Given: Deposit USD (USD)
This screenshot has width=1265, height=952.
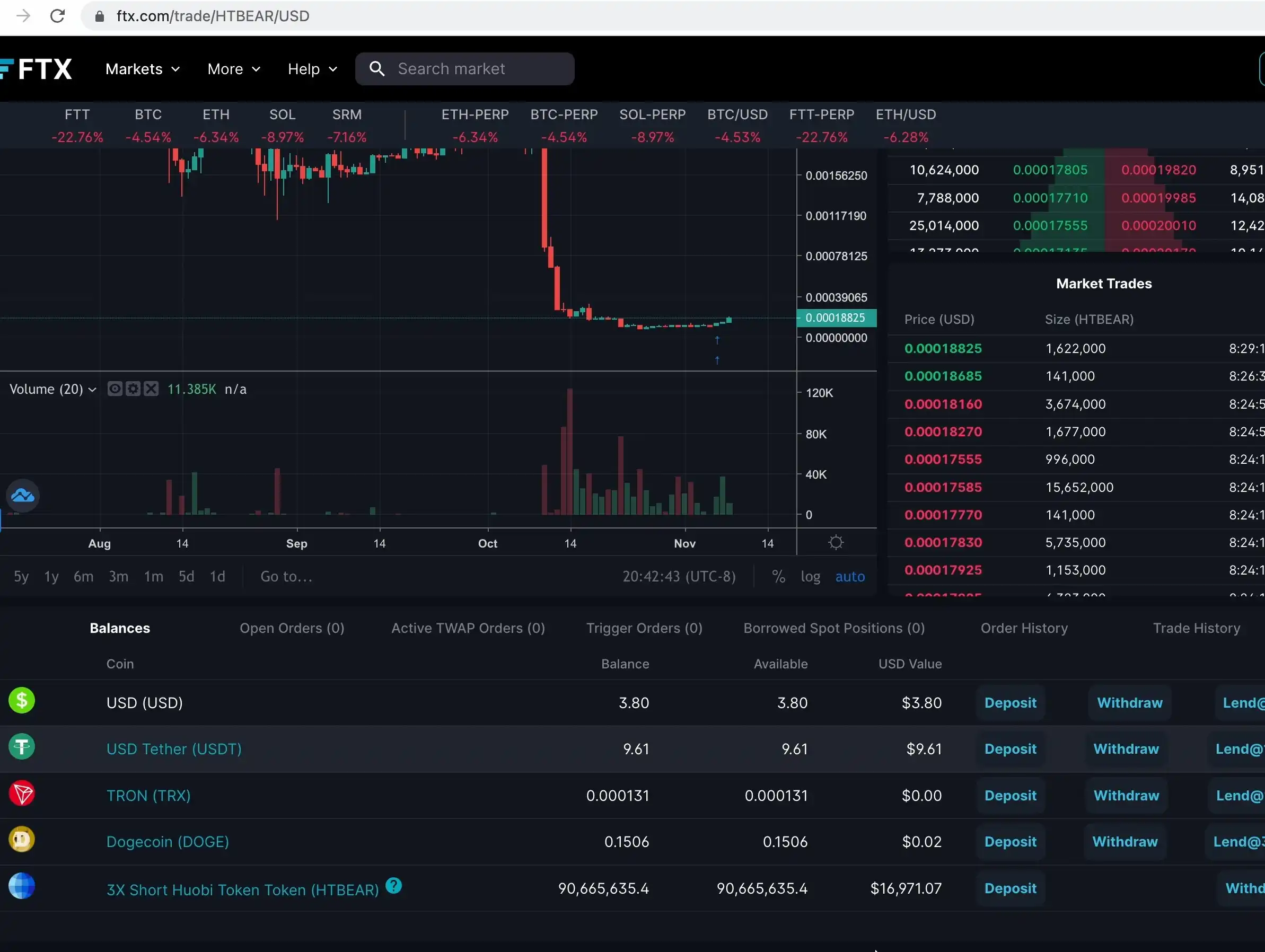Looking at the screenshot, I should point(1010,703).
